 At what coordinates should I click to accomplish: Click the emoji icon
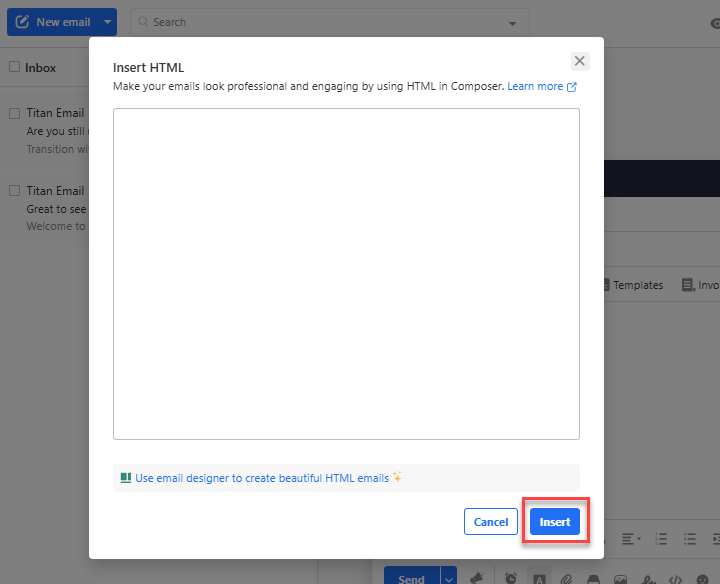[x=703, y=579]
